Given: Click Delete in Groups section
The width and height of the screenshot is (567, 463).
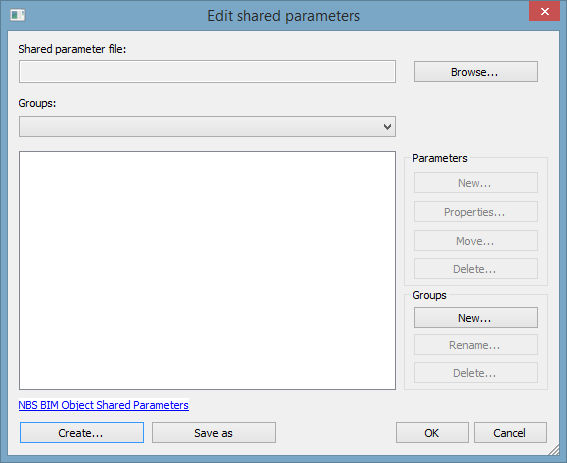Looking at the screenshot, I should coord(476,373).
